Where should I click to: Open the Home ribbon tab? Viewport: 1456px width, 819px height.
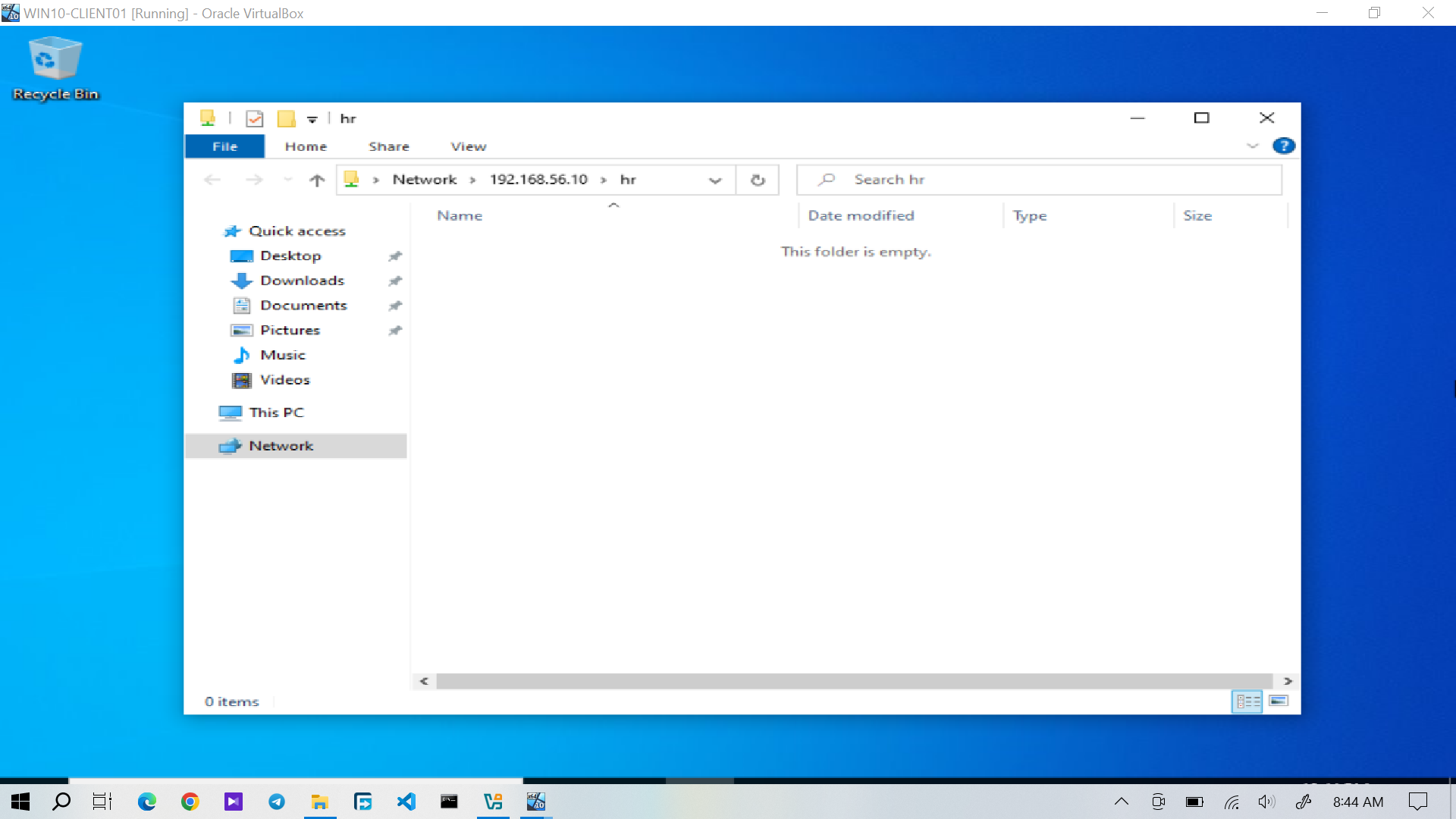(x=306, y=146)
